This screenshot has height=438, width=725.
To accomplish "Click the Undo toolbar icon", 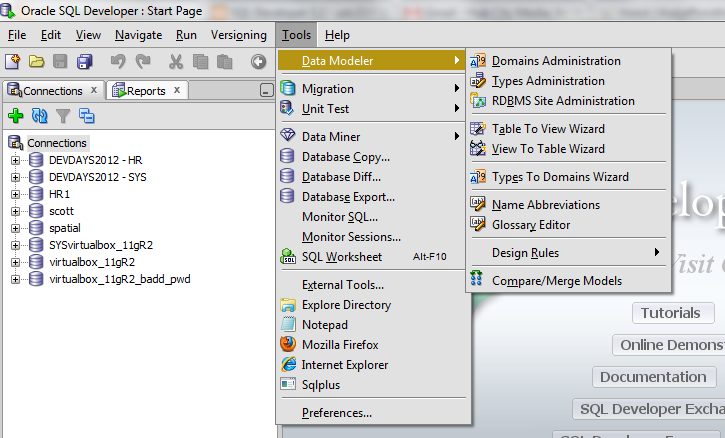I will [118, 62].
